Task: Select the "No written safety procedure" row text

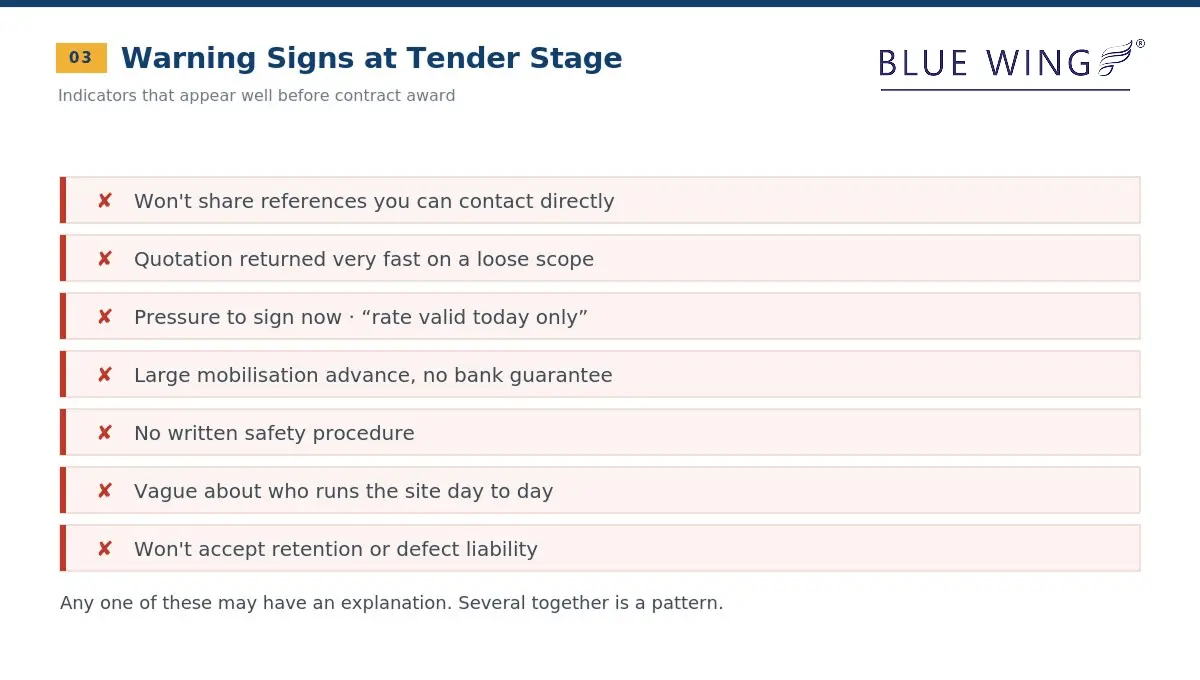Action: (274, 433)
